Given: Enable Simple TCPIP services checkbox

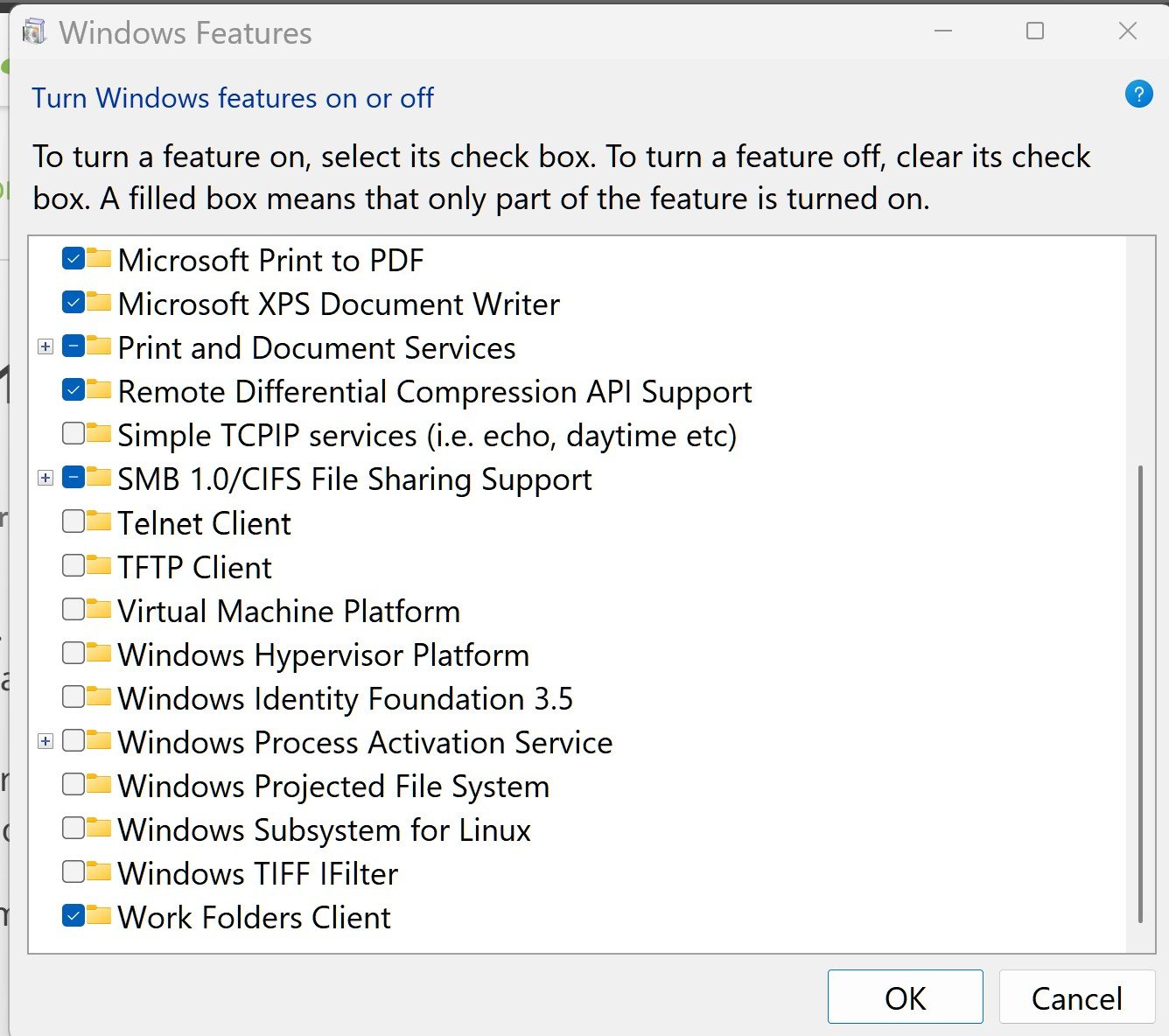Looking at the screenshot, I should [x=73, y=433].
